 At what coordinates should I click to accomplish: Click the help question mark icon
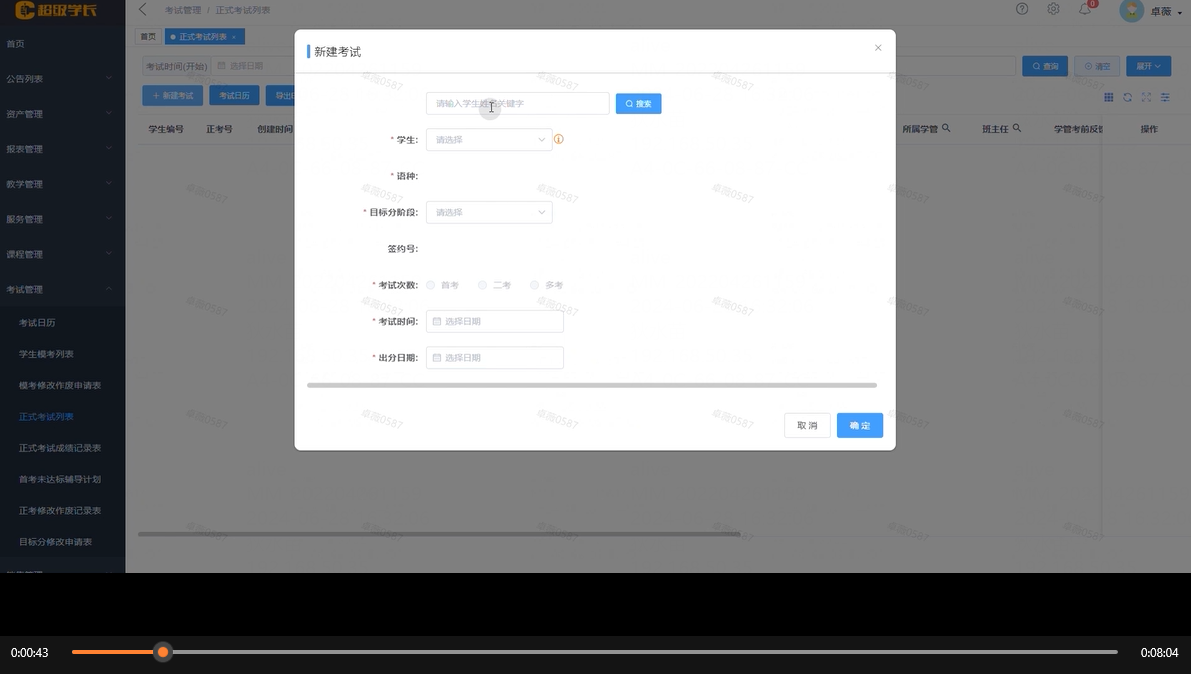[x=1022, y=9]
